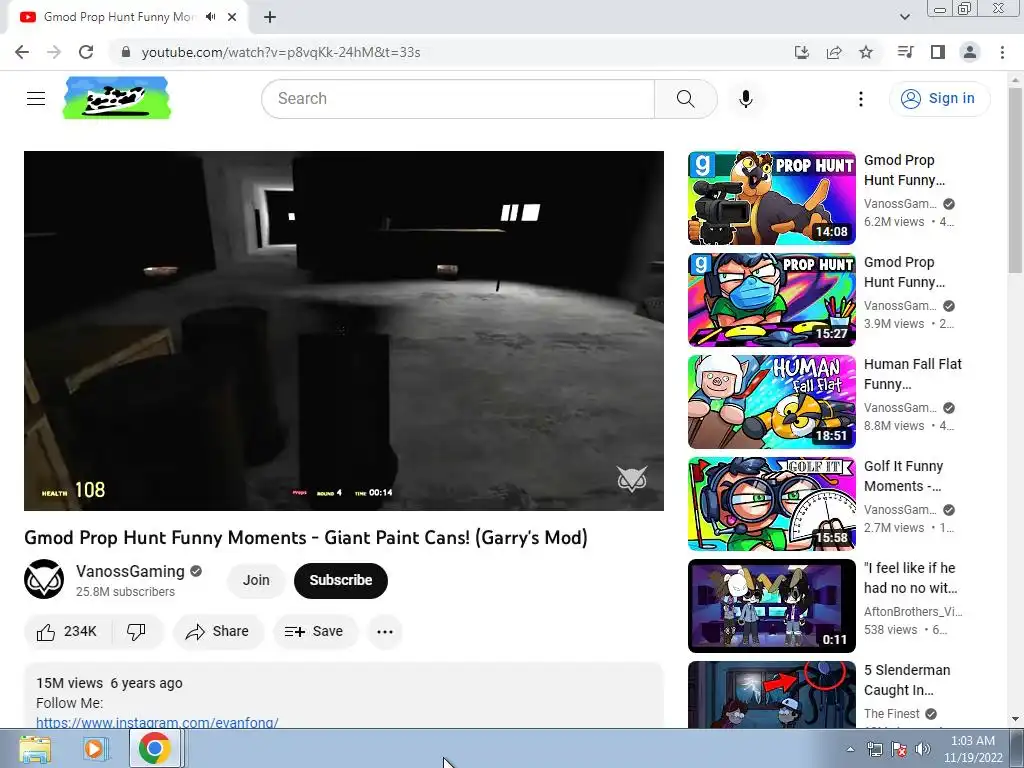Open the Golf It Funny Moments title
The width and height of the screenshot is (1024, 768).
coord(903,475)
